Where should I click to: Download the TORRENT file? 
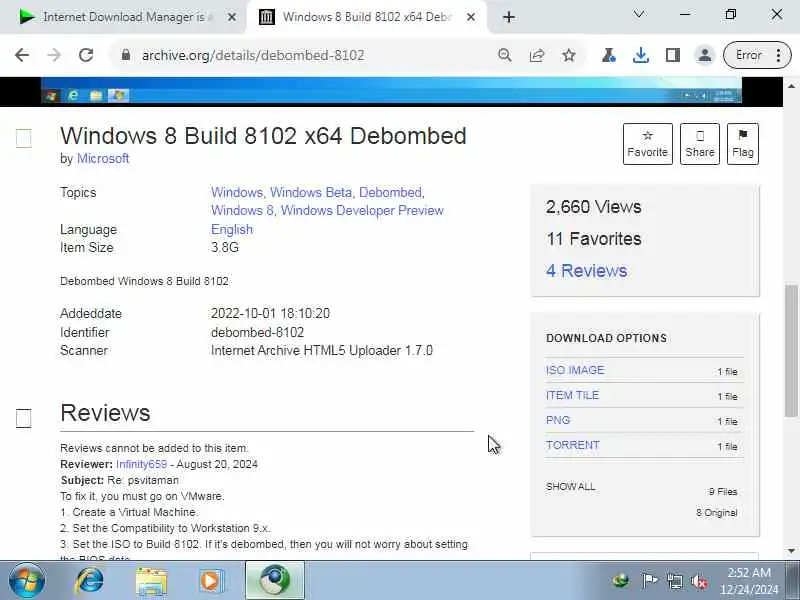coord(572,445)
